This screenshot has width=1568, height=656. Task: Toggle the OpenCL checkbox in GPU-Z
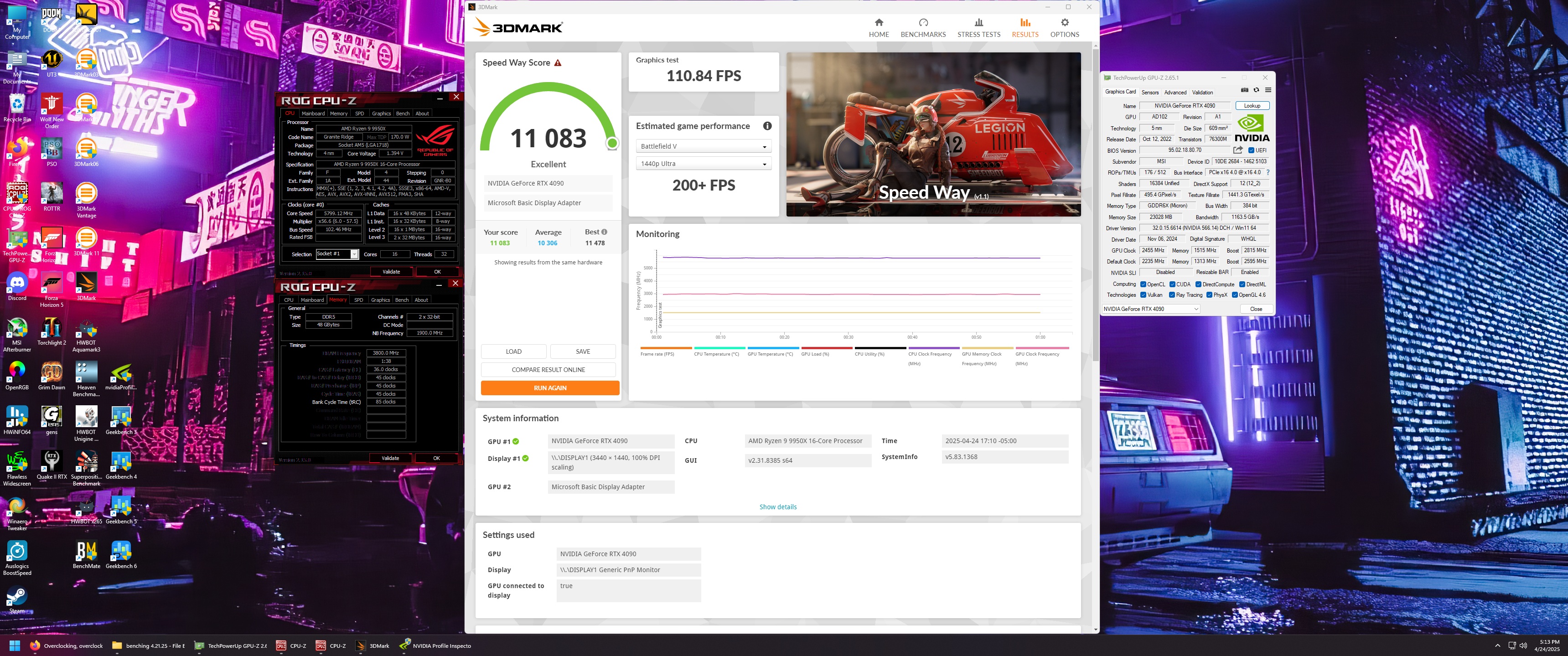pyautogui.click(x=1143, y=284)
